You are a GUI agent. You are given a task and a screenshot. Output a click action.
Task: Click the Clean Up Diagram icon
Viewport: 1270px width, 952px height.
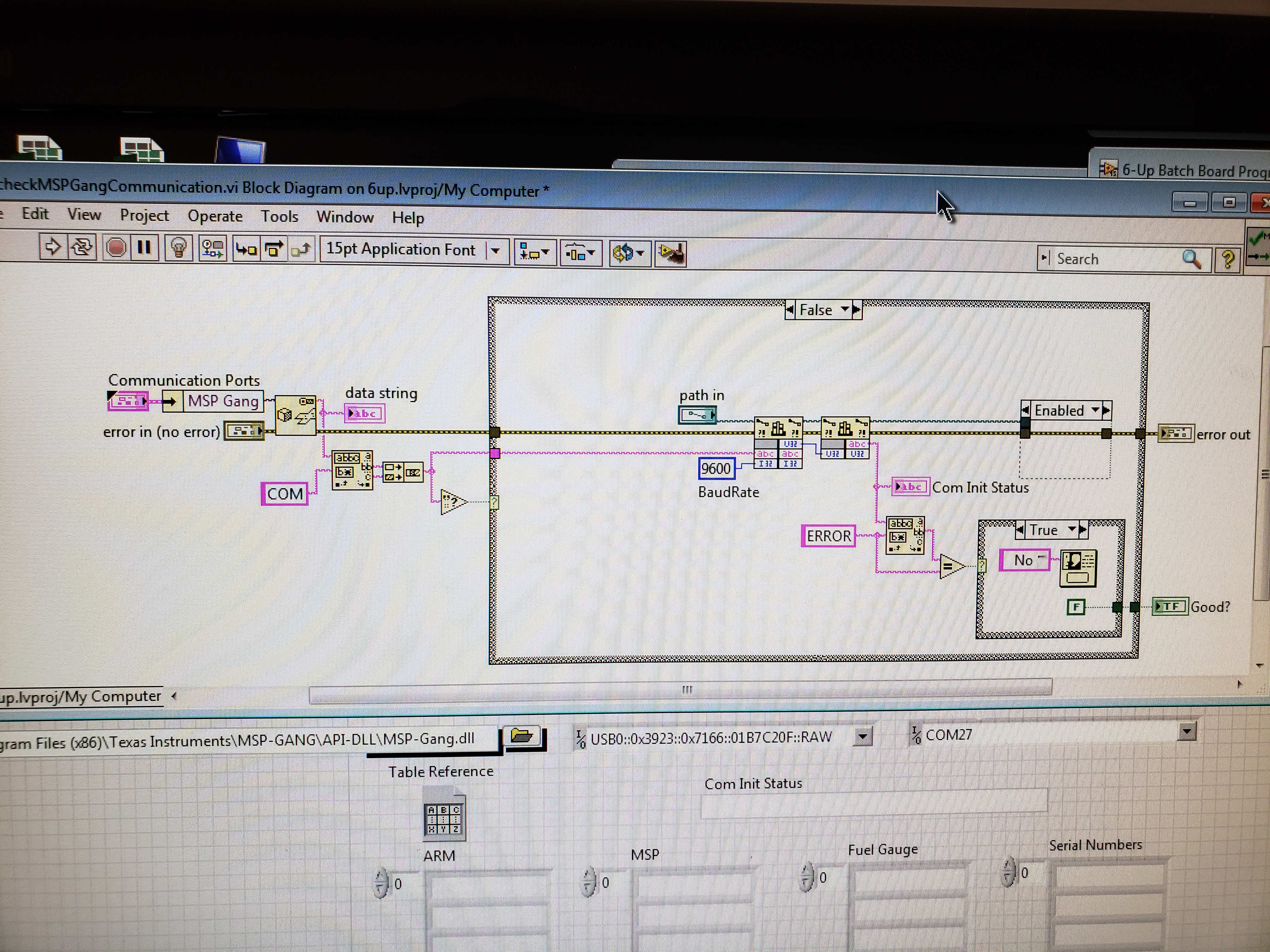(671, 253)
